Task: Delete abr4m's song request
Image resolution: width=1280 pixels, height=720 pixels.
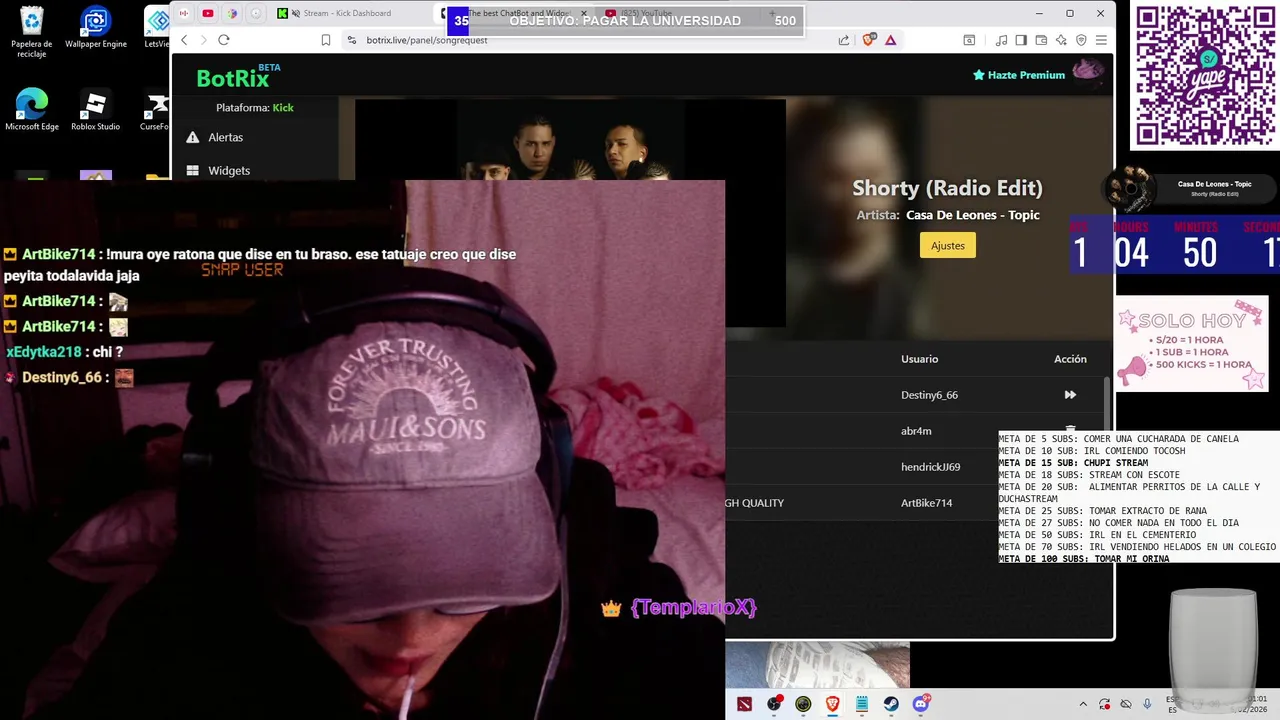Action: tap(1070, 429)
